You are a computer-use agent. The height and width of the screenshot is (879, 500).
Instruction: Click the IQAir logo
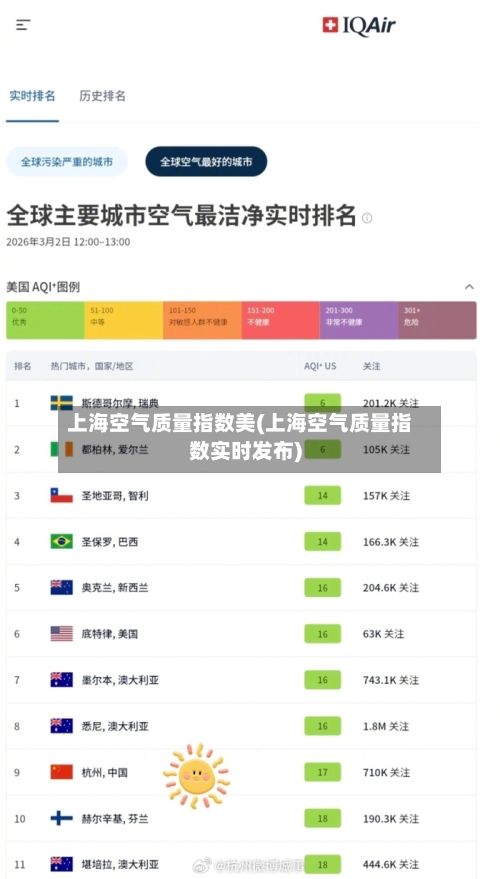click(x=359, y=25)
